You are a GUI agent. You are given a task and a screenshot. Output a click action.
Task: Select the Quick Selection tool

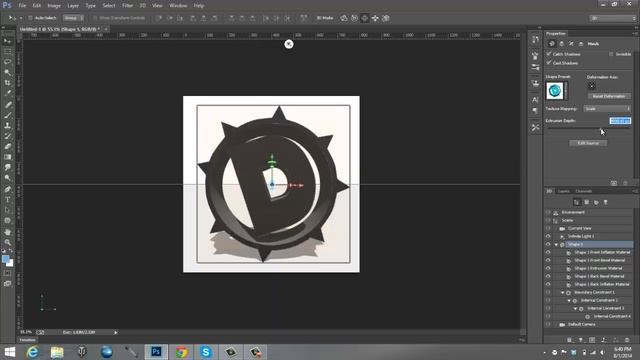pos(7,72)
